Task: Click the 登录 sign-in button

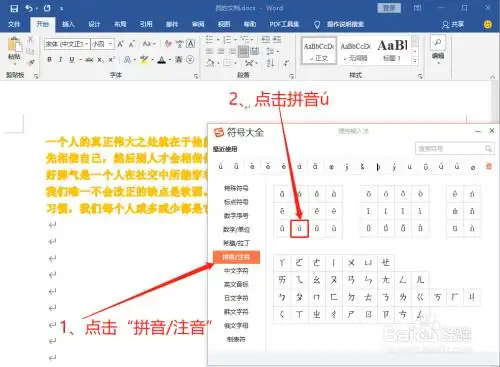Action: click(x=389, y=8)
